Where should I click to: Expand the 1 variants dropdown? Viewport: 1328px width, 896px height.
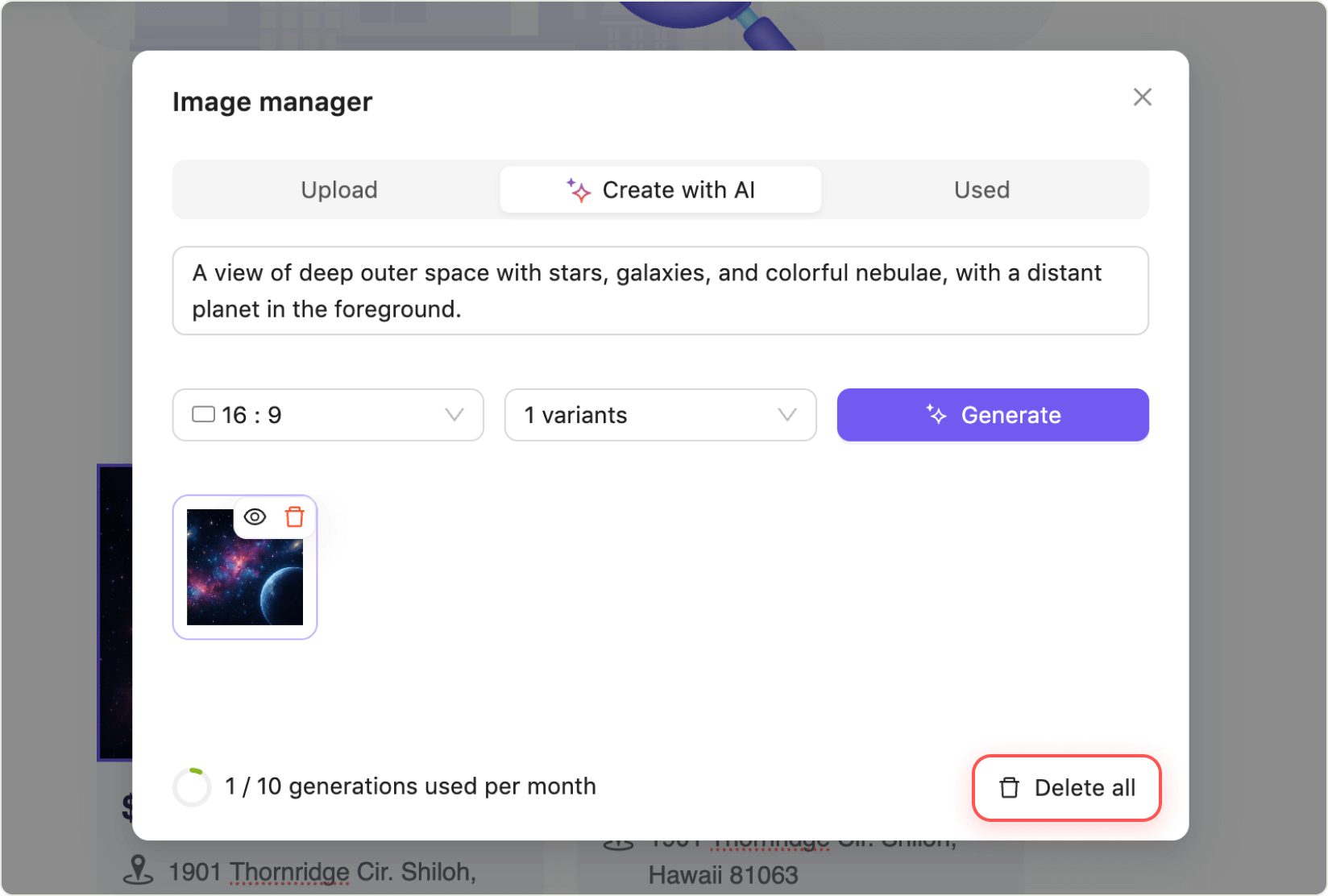point(661,415)
